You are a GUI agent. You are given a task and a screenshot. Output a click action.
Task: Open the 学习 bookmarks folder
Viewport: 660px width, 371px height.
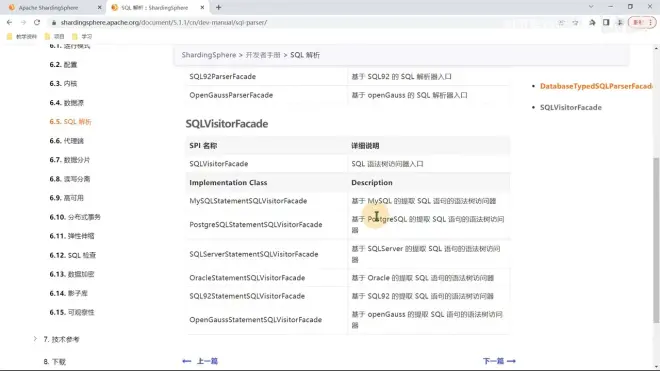[82, 37]
